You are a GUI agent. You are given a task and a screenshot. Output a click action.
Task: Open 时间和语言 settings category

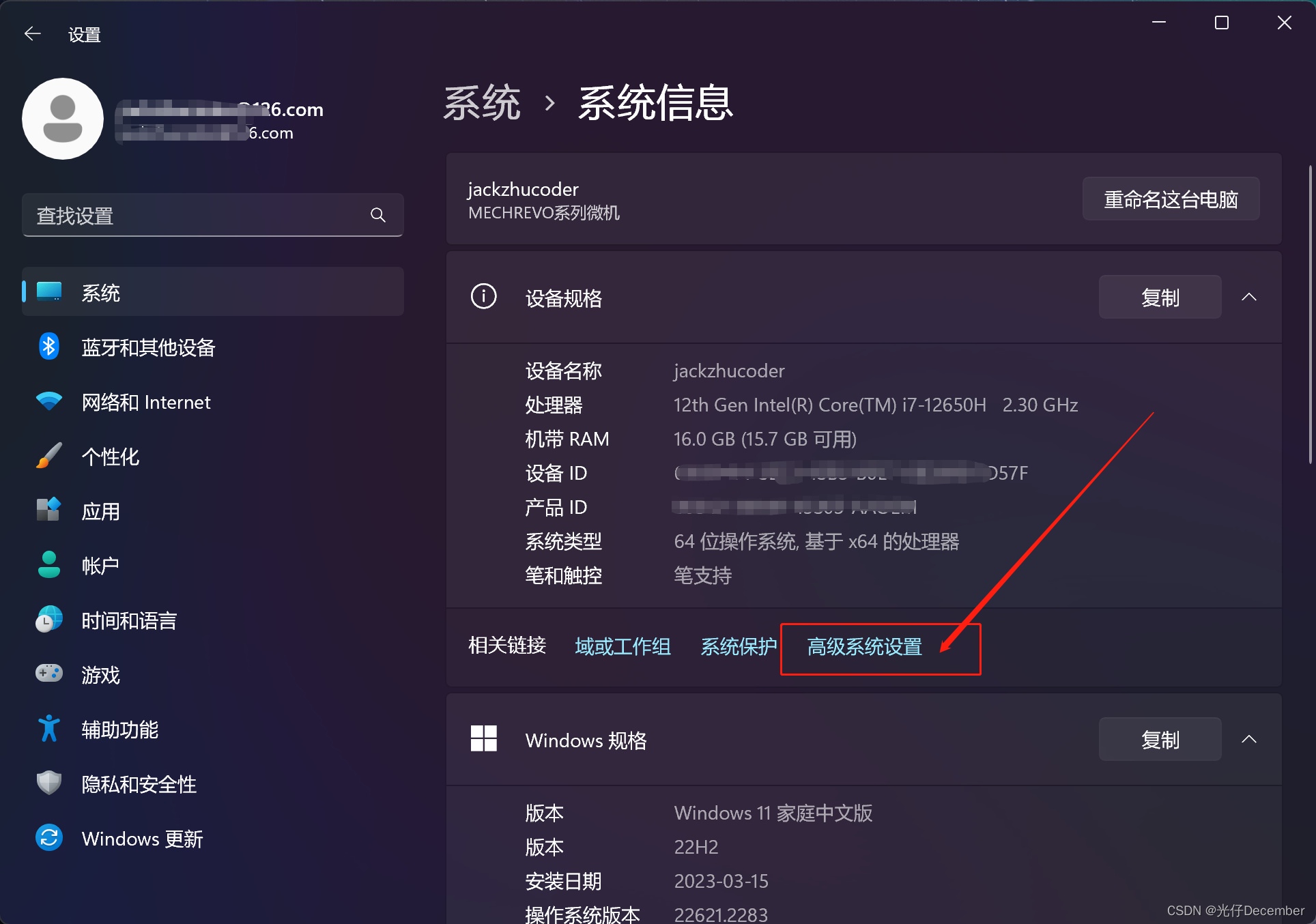(129, 620)
